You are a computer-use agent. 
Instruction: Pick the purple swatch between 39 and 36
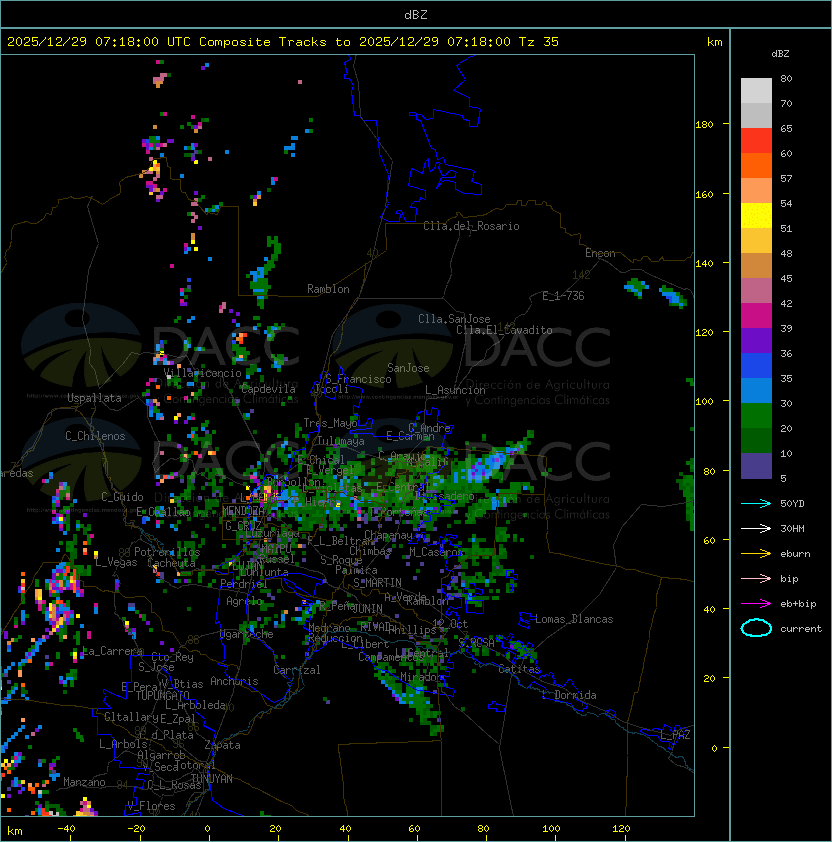[x=756, y=340]
